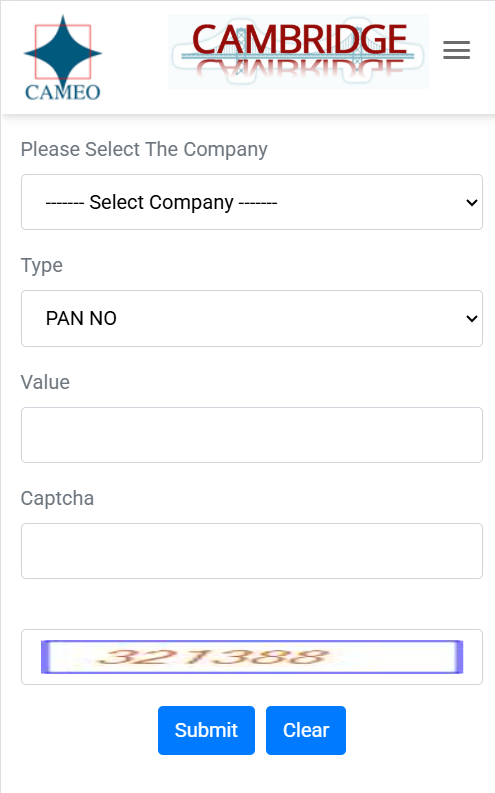This screenshot has width=495, height=793.
Task: Submit the form
Action: point(206,730)
